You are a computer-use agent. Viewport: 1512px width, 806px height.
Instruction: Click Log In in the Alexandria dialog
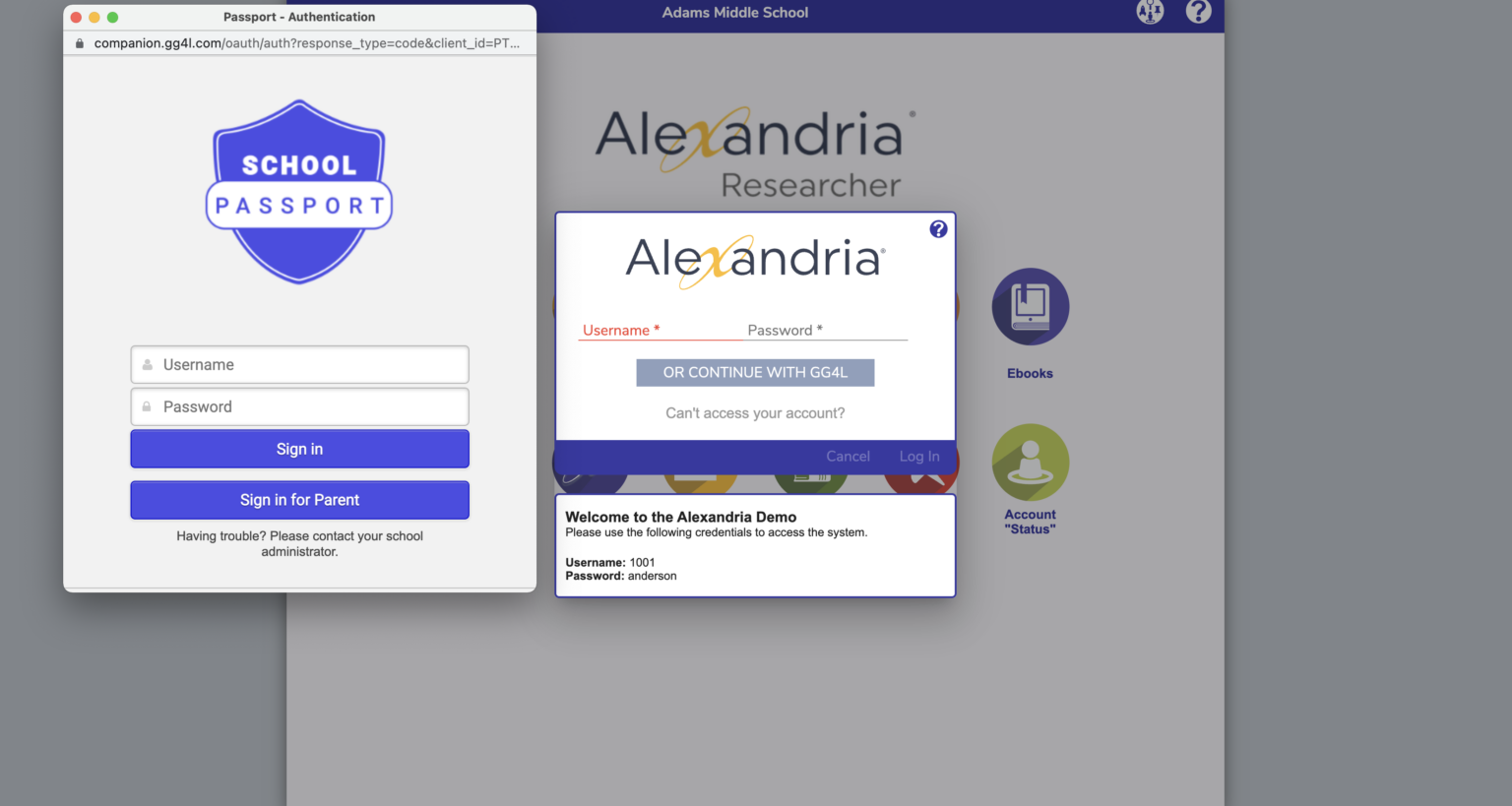coord(919,457)
